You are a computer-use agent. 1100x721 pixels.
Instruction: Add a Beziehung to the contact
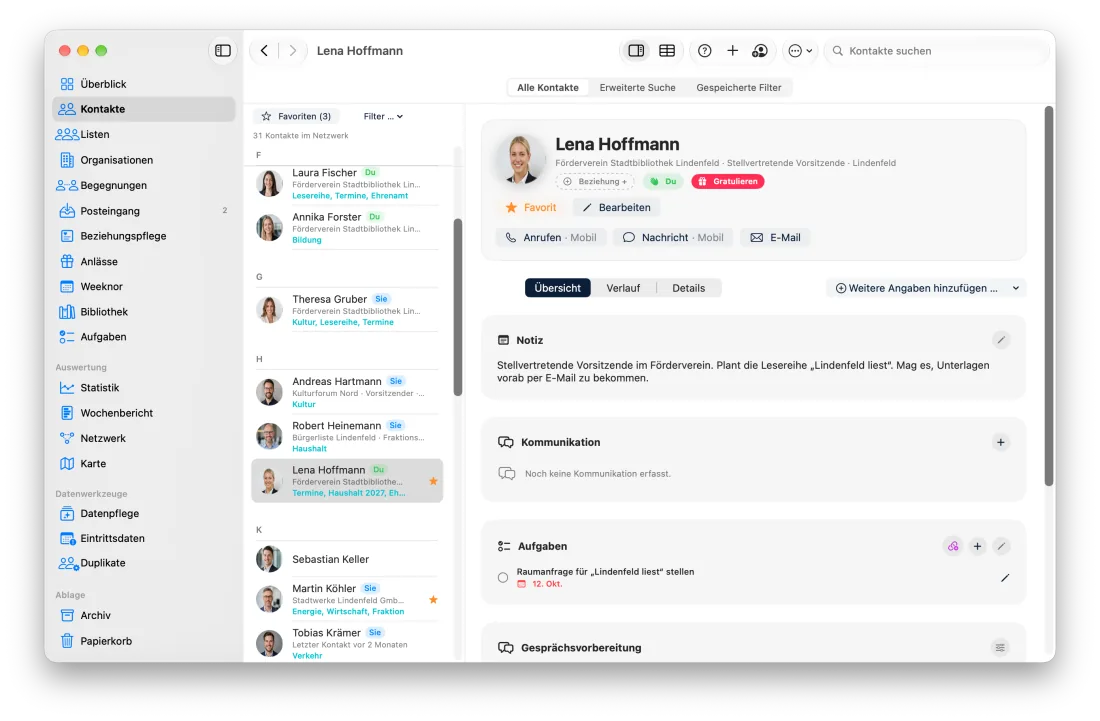(596, 182)
